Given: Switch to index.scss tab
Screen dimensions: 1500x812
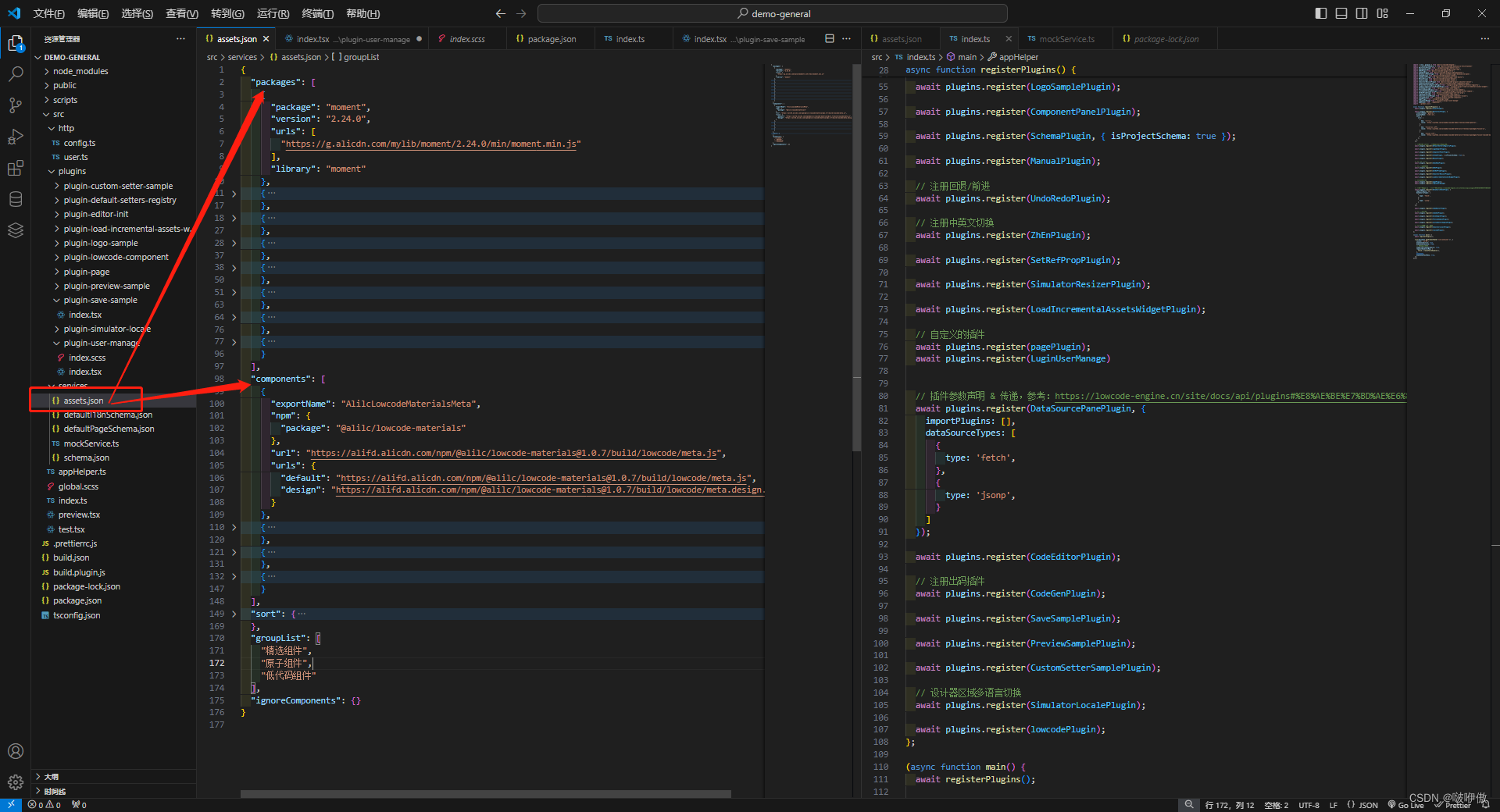Looking at the screenshot, I should coord(466,39).
